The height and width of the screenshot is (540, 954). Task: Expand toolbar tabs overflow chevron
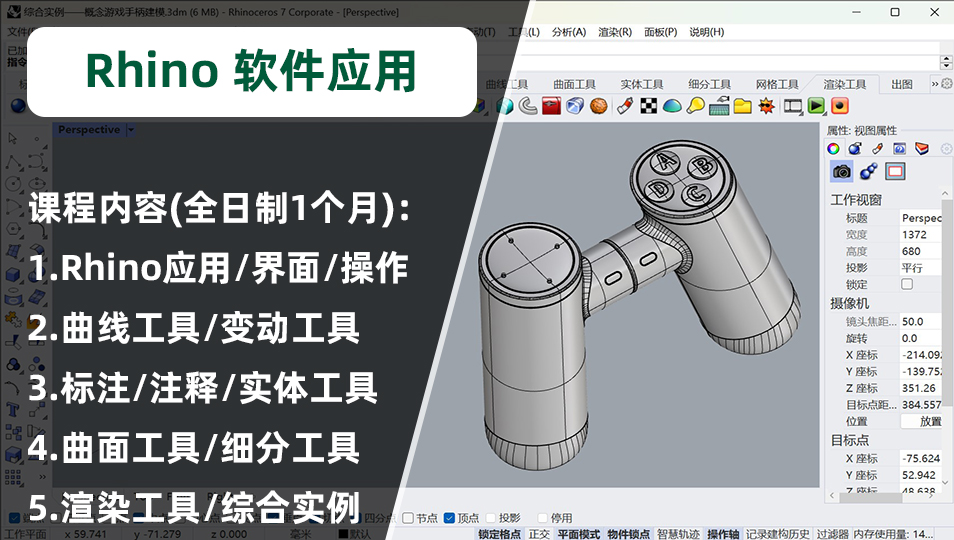[x=935, y=84]
